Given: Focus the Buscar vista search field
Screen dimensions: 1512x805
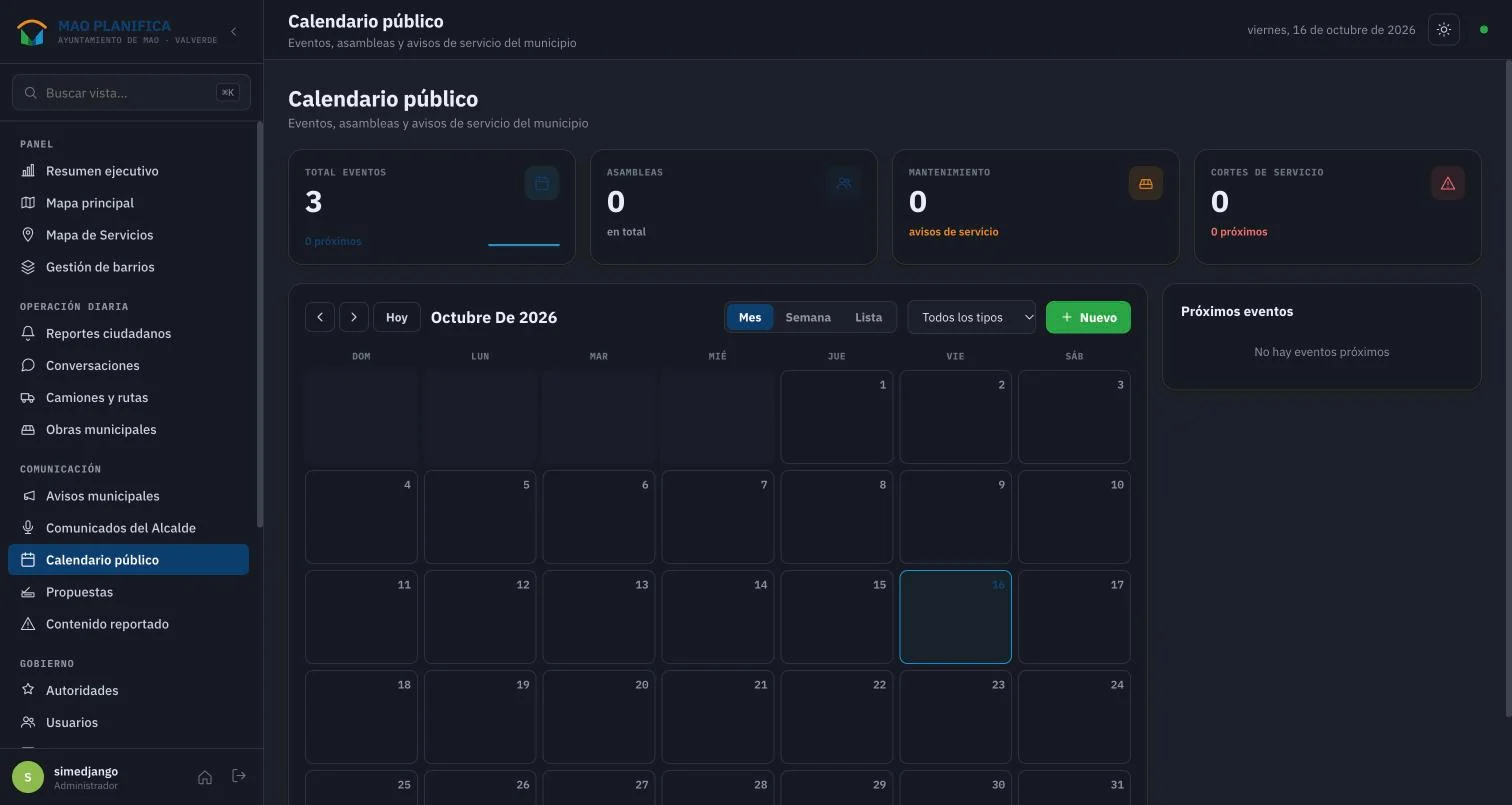Looking at the screenshot, I should (131, 93).
